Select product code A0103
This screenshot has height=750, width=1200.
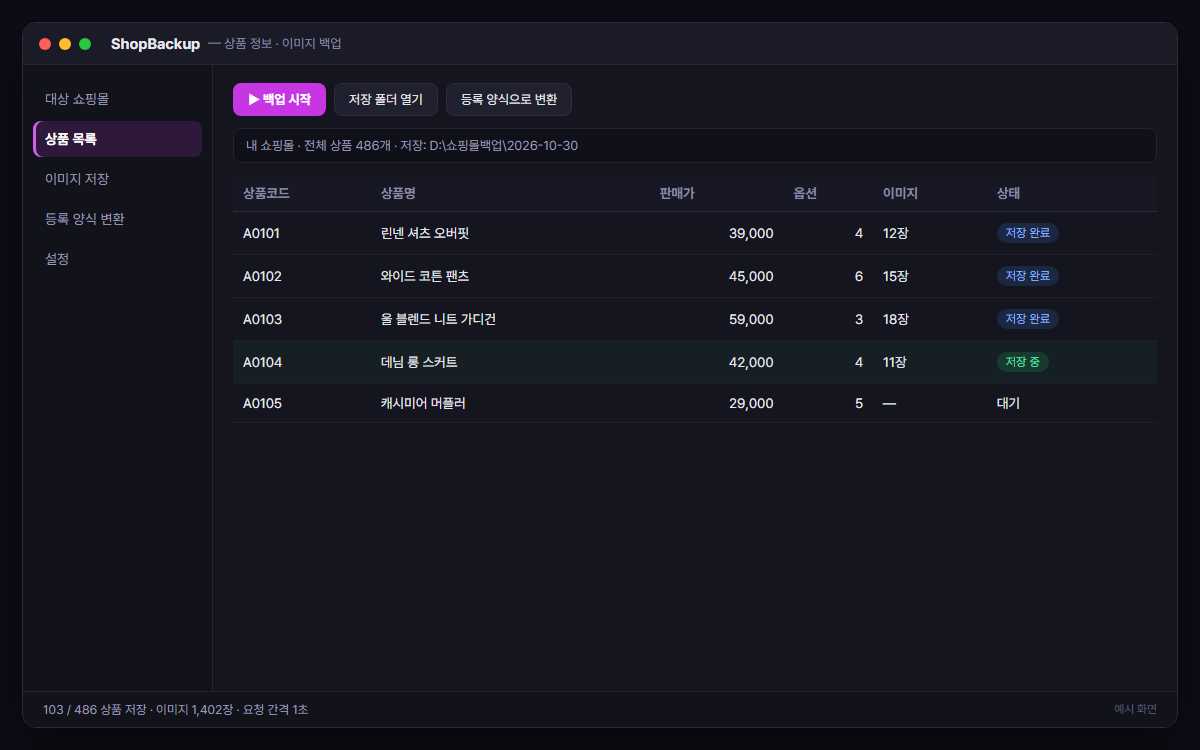pyautogui.click(x=262, y=319)
